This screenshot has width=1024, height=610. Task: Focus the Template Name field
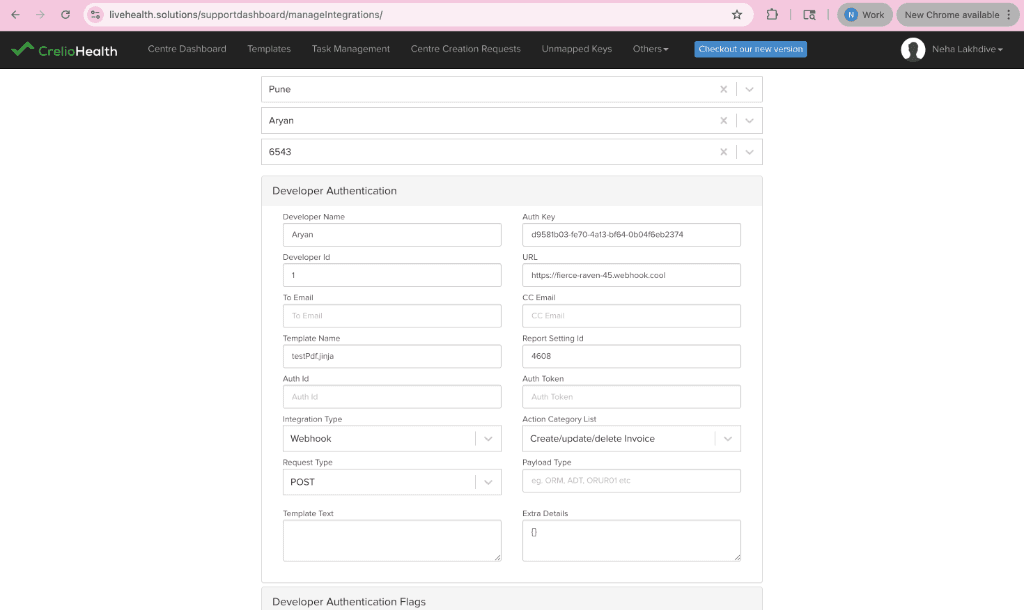point(392,356)
